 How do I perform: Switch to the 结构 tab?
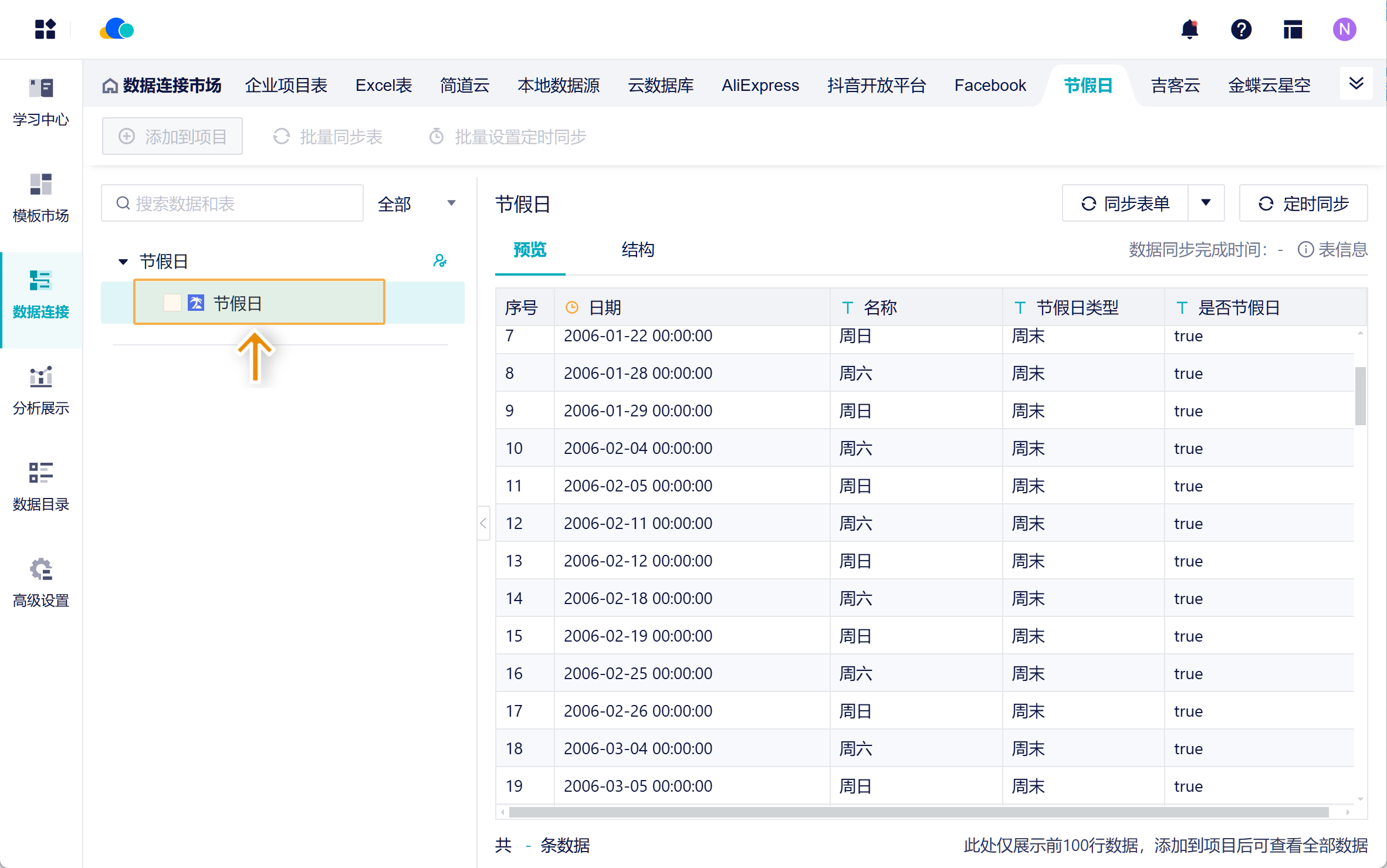coord(637,250)
